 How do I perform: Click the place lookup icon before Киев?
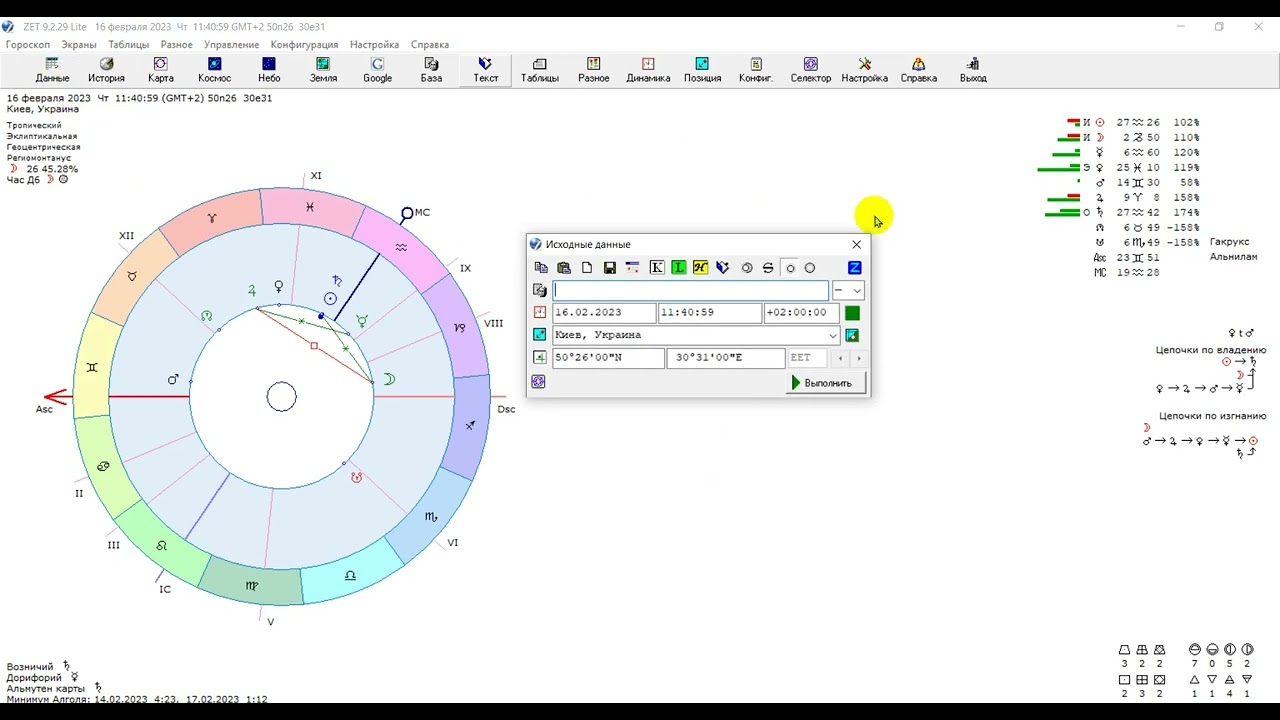coord(540,335)
